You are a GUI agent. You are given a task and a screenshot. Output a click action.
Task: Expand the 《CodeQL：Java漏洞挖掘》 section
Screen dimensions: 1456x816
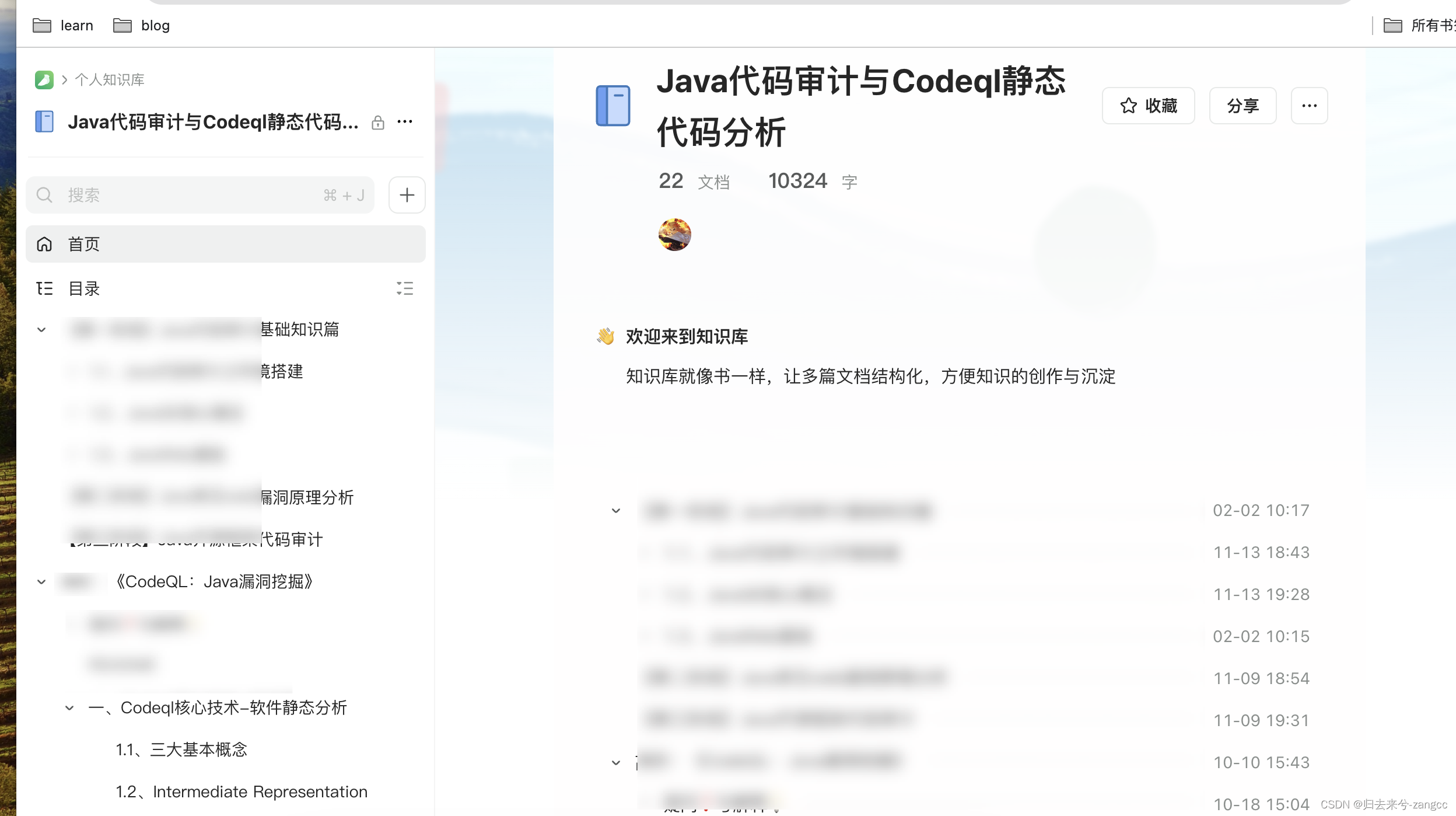[x=41, y=582]
